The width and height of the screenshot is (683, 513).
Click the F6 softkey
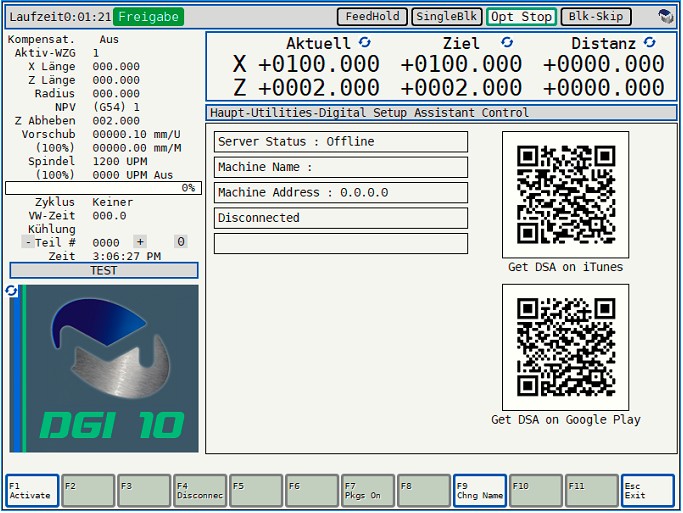tap(312, 491)
